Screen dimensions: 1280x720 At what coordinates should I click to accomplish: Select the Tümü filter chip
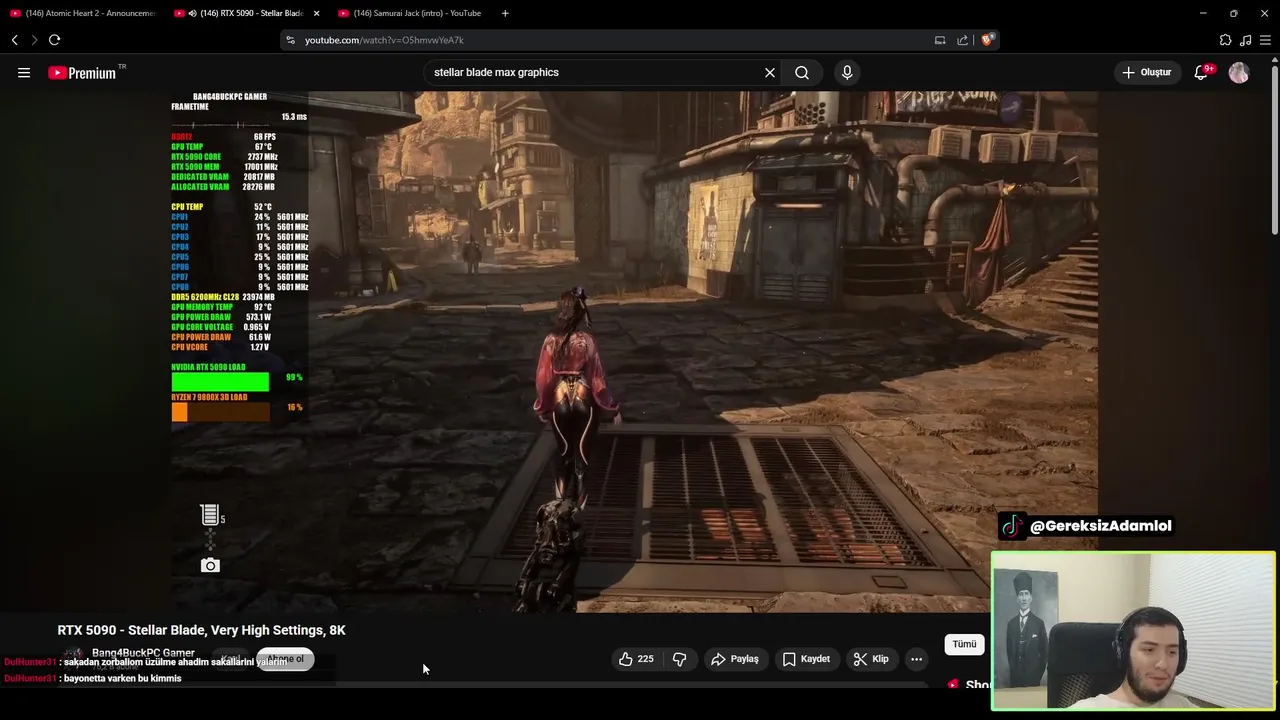pos(964,644)
